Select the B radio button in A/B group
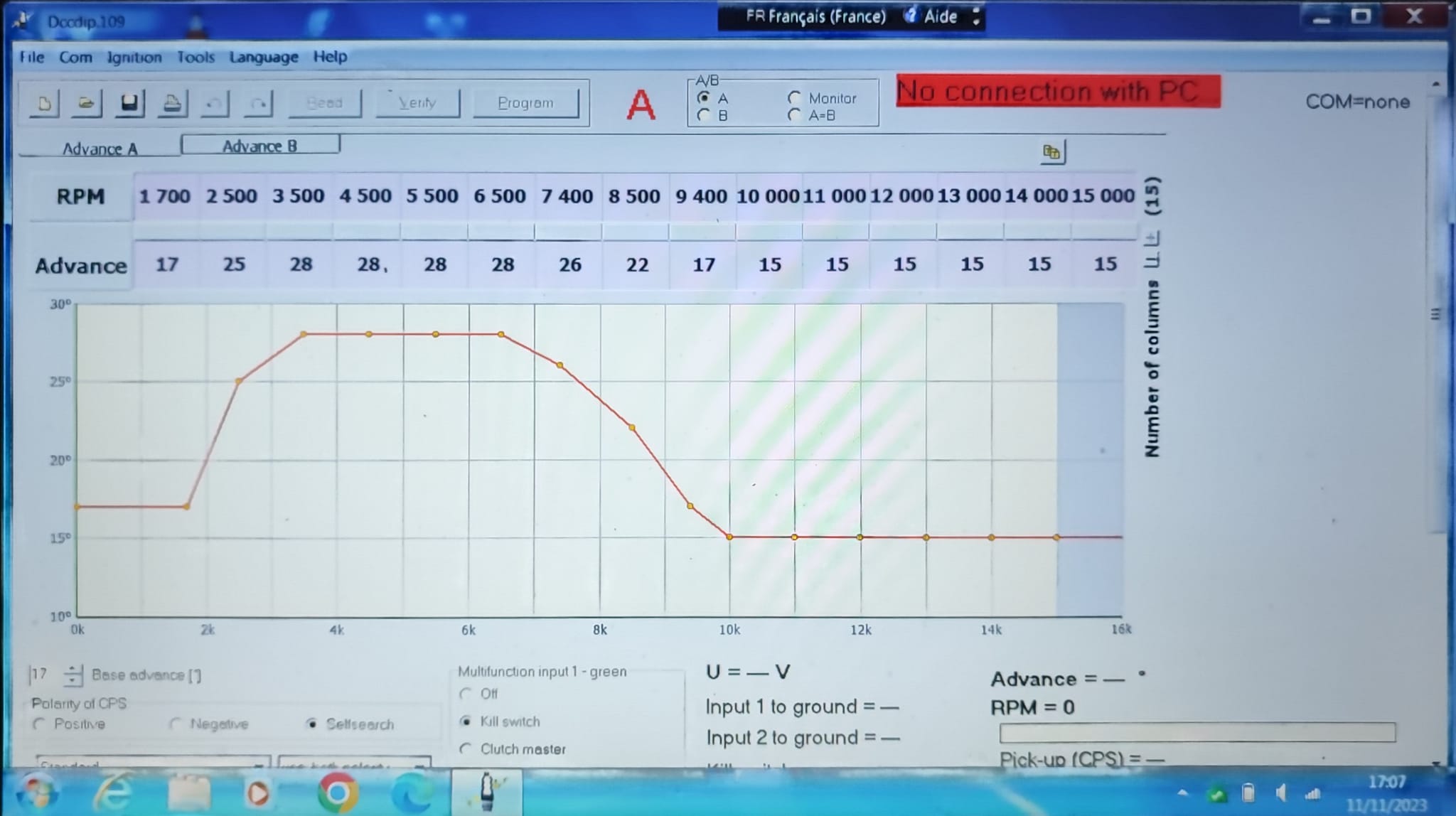This screenshot has height=816, width=1456. [704, 115]
